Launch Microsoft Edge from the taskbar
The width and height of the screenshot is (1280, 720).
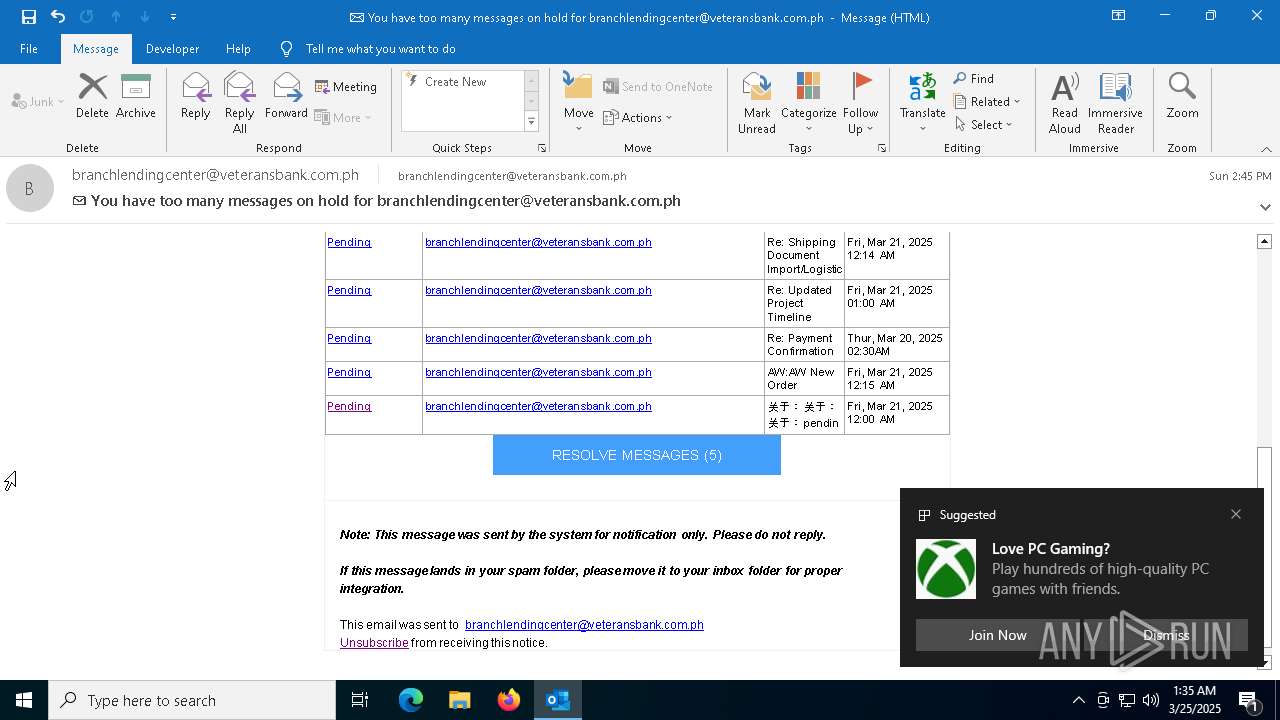coord(411,700)
